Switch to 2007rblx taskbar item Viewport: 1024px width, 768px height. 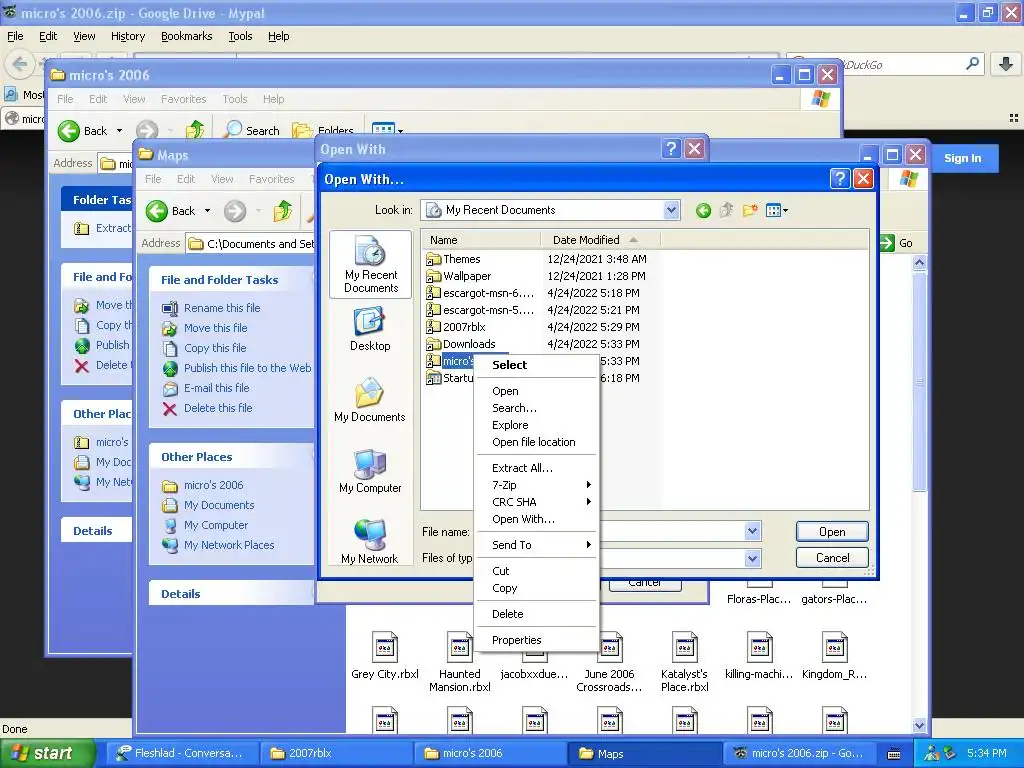click(336, 753)
